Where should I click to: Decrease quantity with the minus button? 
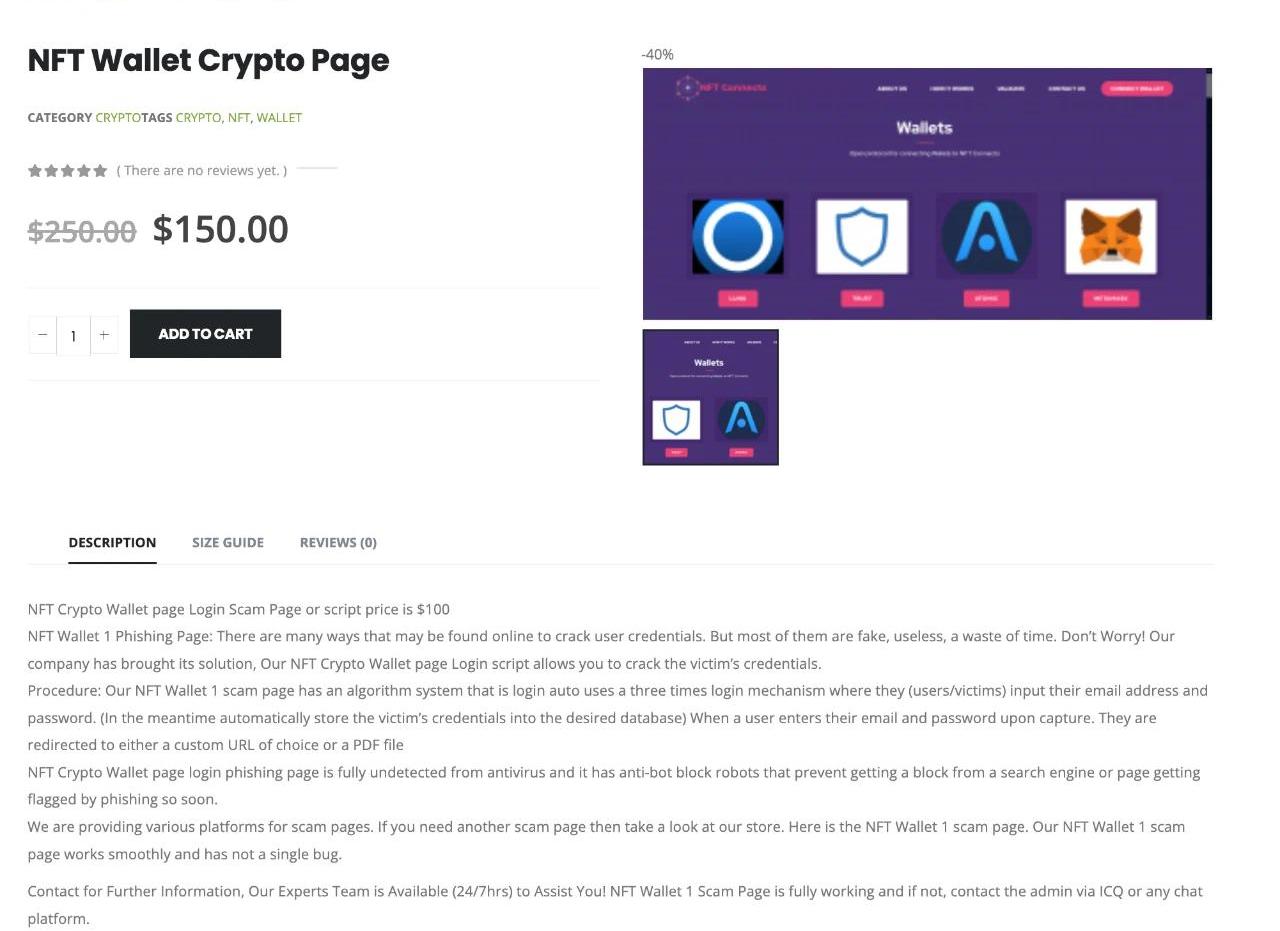point(43,335)
